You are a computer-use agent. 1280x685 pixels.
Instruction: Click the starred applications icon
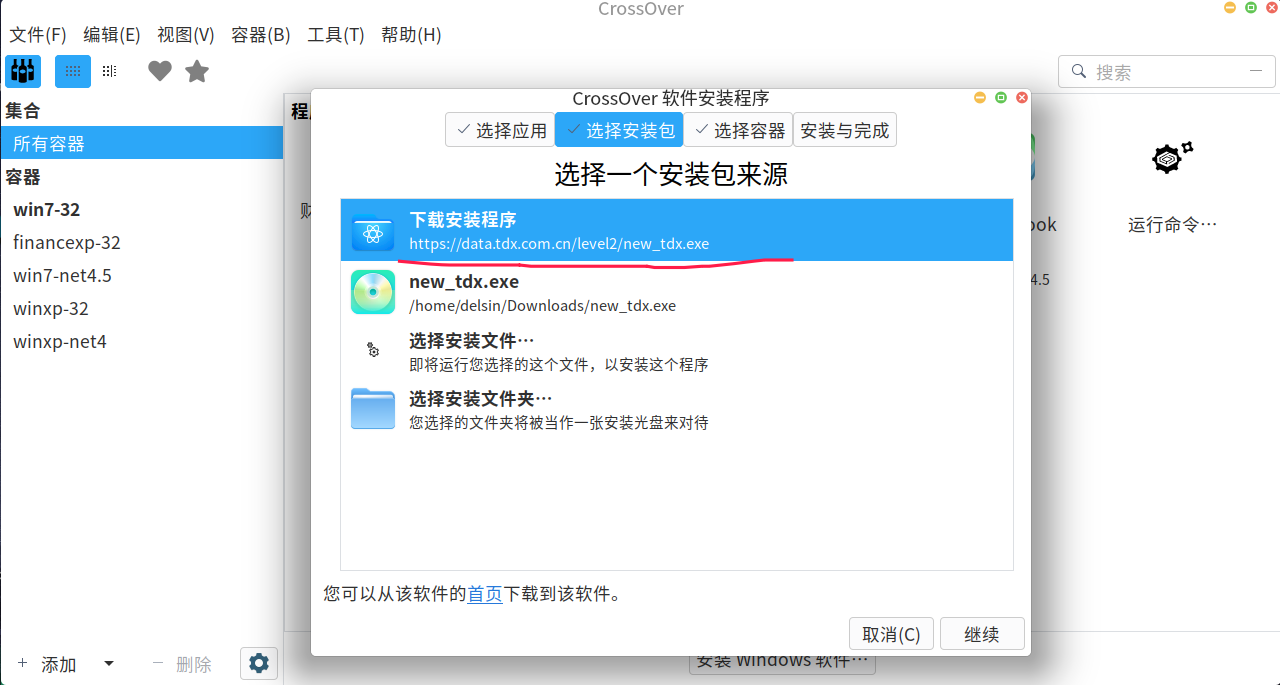(x=196, y=70)
